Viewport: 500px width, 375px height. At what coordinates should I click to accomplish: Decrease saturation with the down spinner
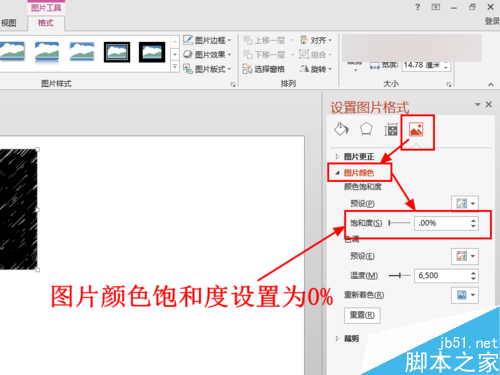coord(473,226)
